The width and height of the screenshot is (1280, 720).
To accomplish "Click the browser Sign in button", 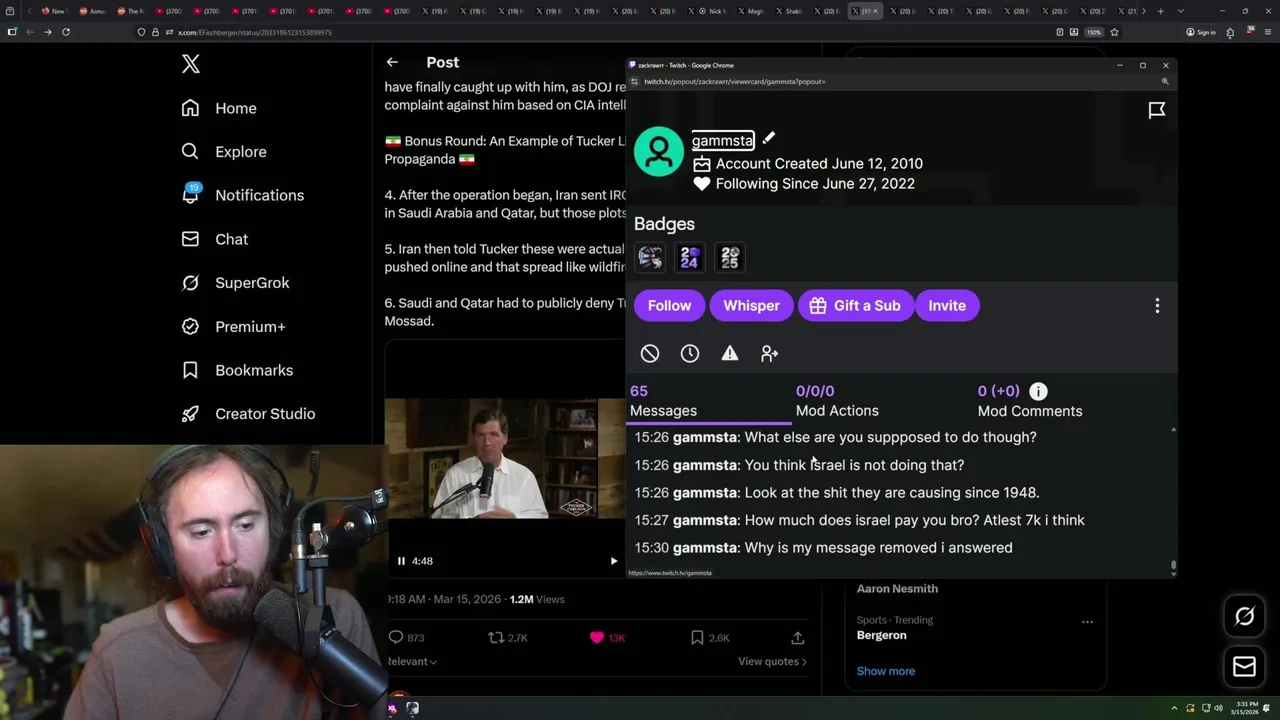I will click(1201, 32).
